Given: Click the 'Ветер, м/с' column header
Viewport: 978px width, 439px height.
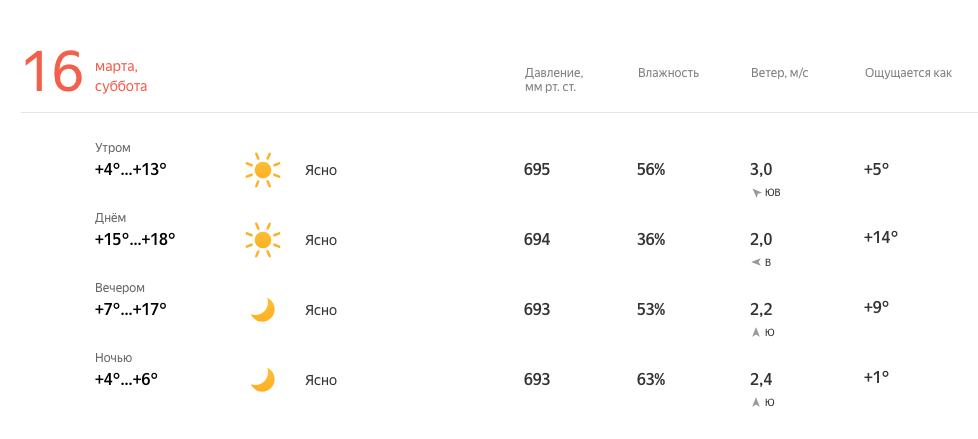Looking at the screenshot, I should click(780, 73).
